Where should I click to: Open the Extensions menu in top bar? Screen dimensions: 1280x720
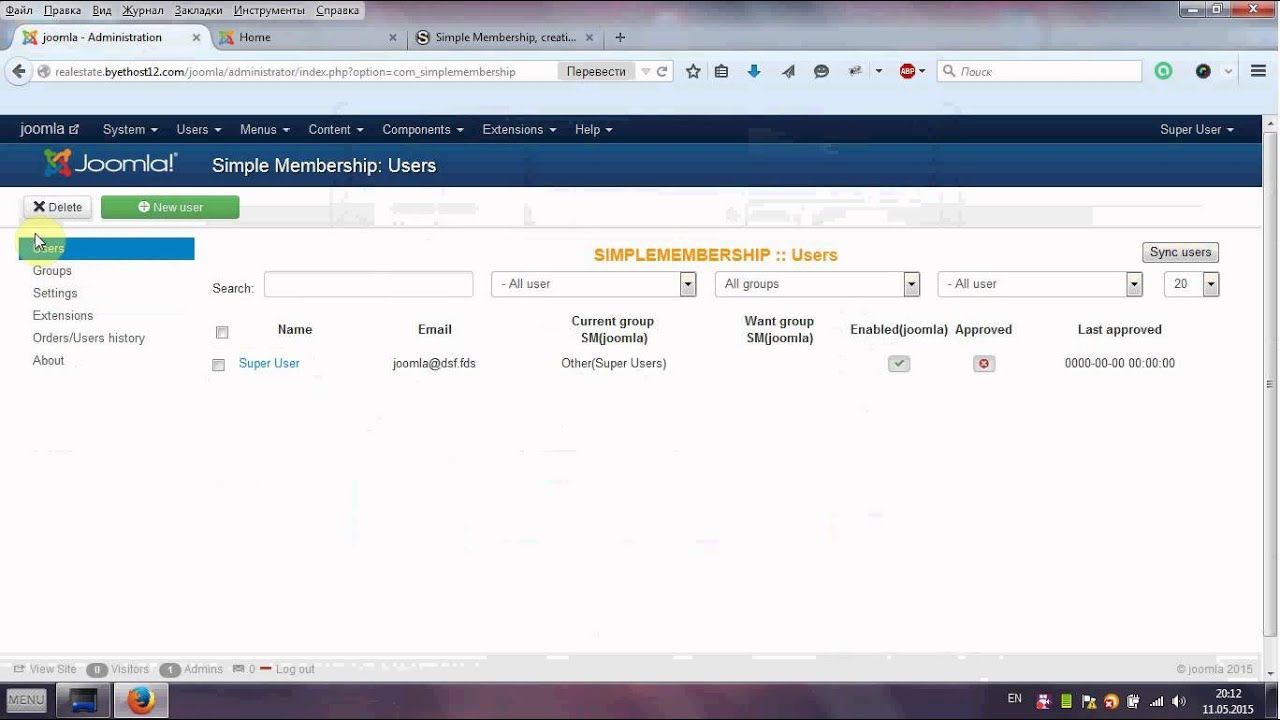point(519,129)
